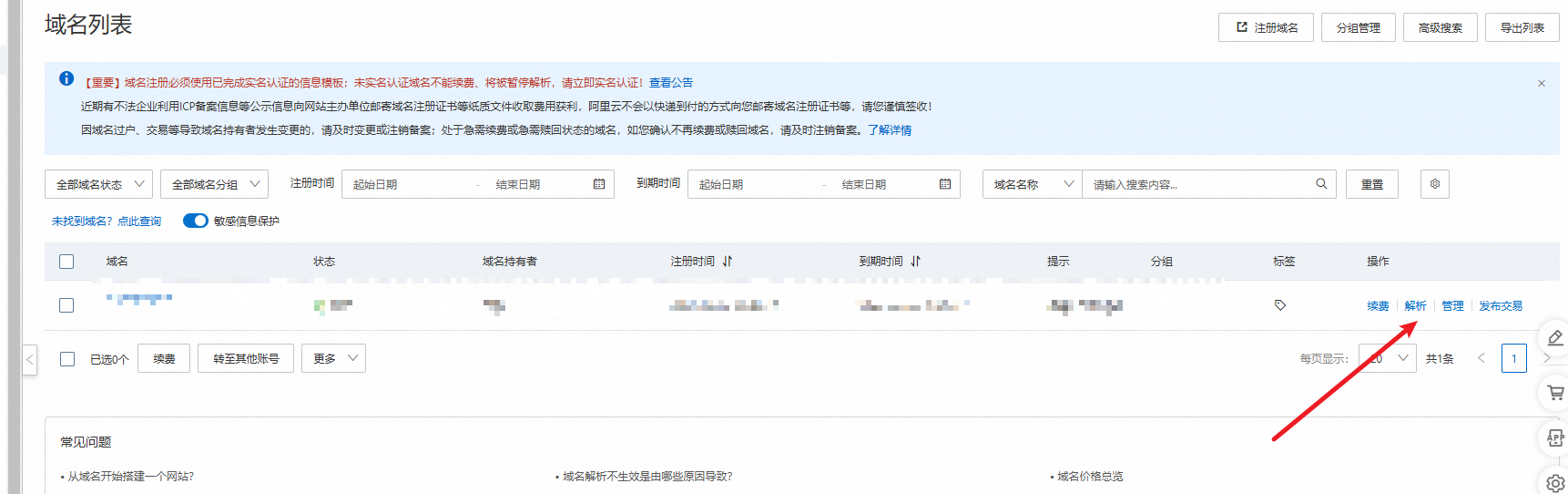Click the 注册域名 button
Viewport: 1568px width, 494px height.
tap(1266, 27)
